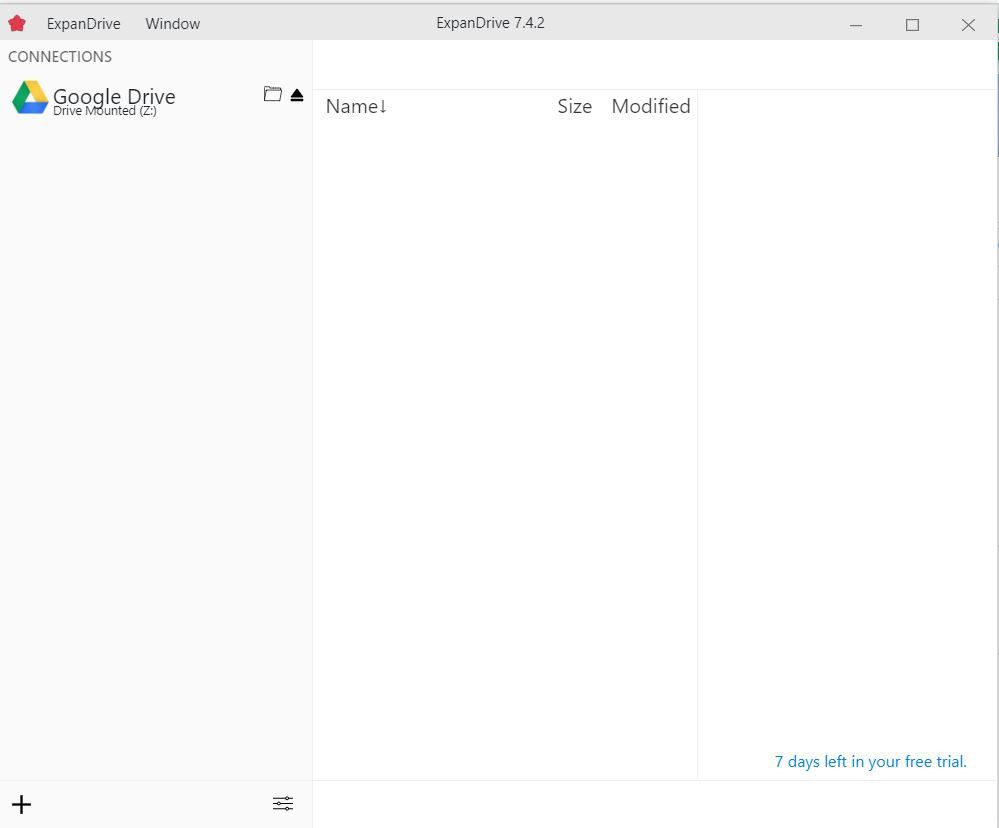Click the Google Drive logo icon

[x=30, y=97]
